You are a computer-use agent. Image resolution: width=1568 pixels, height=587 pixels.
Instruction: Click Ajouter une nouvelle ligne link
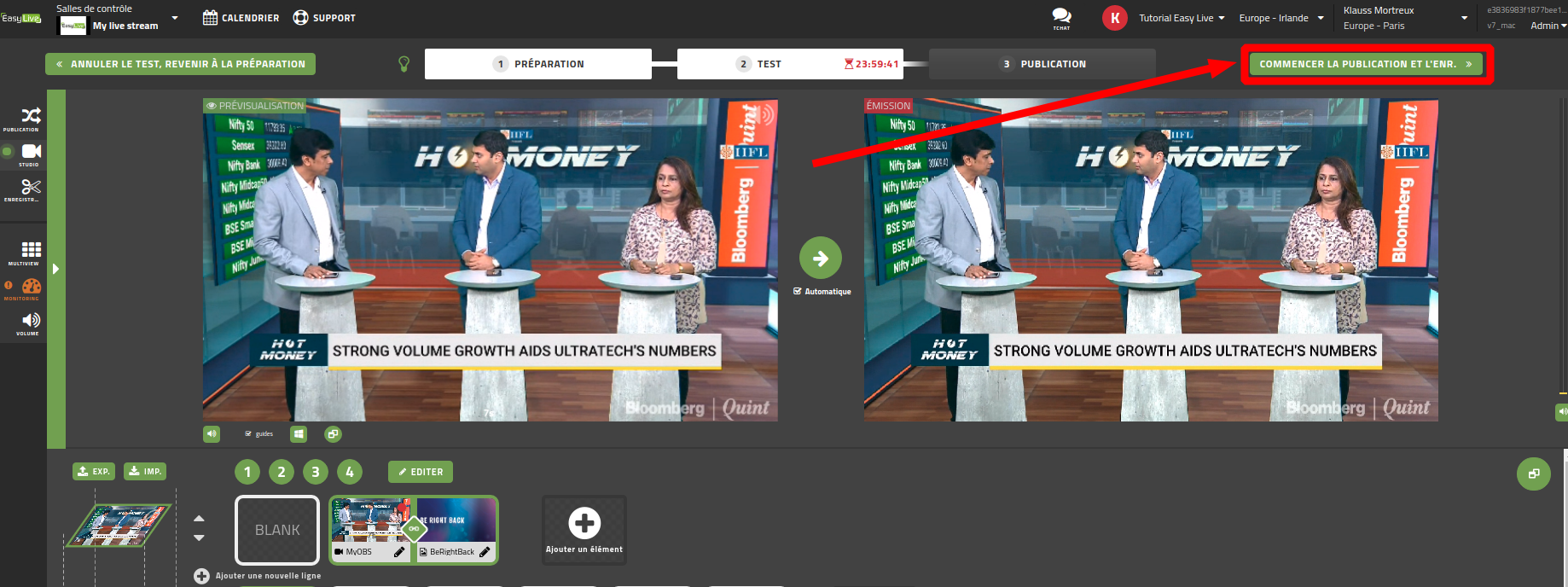(268, 576)
